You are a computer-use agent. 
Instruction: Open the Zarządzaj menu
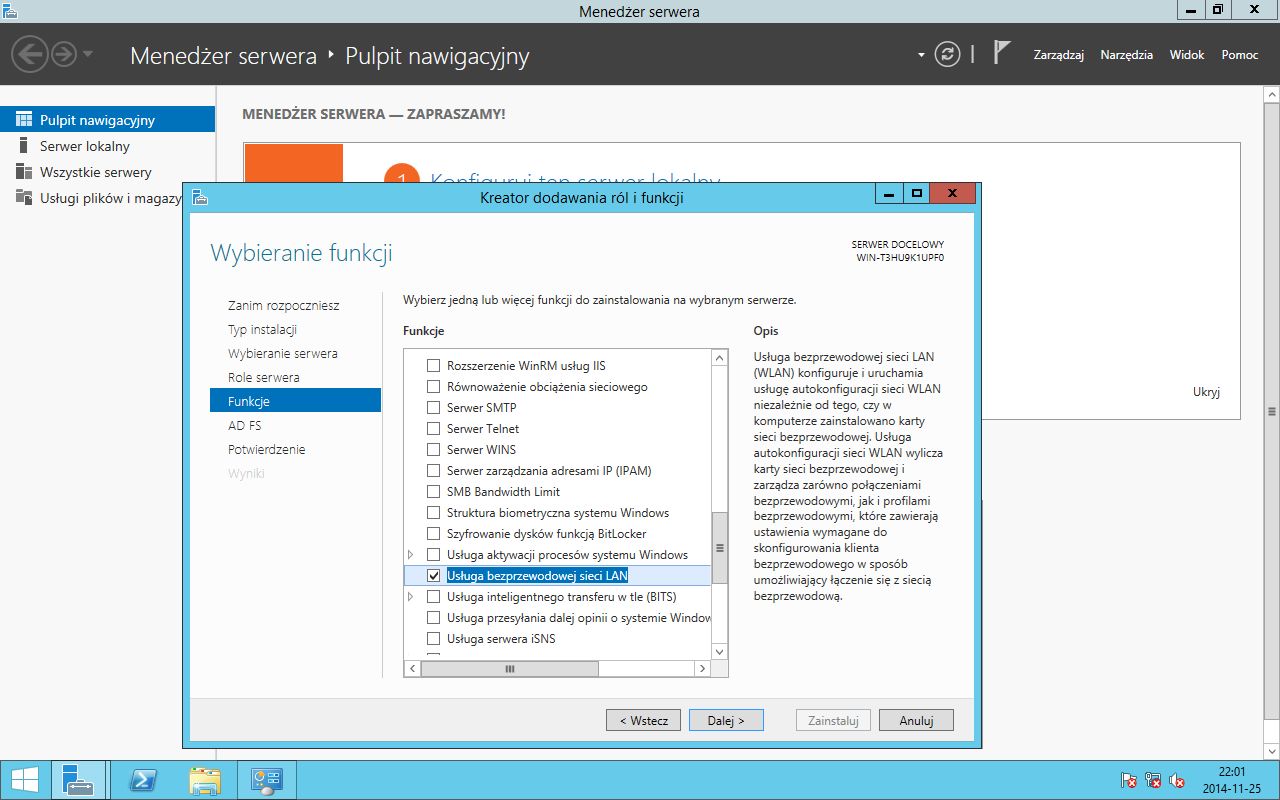click(1059, 55)
